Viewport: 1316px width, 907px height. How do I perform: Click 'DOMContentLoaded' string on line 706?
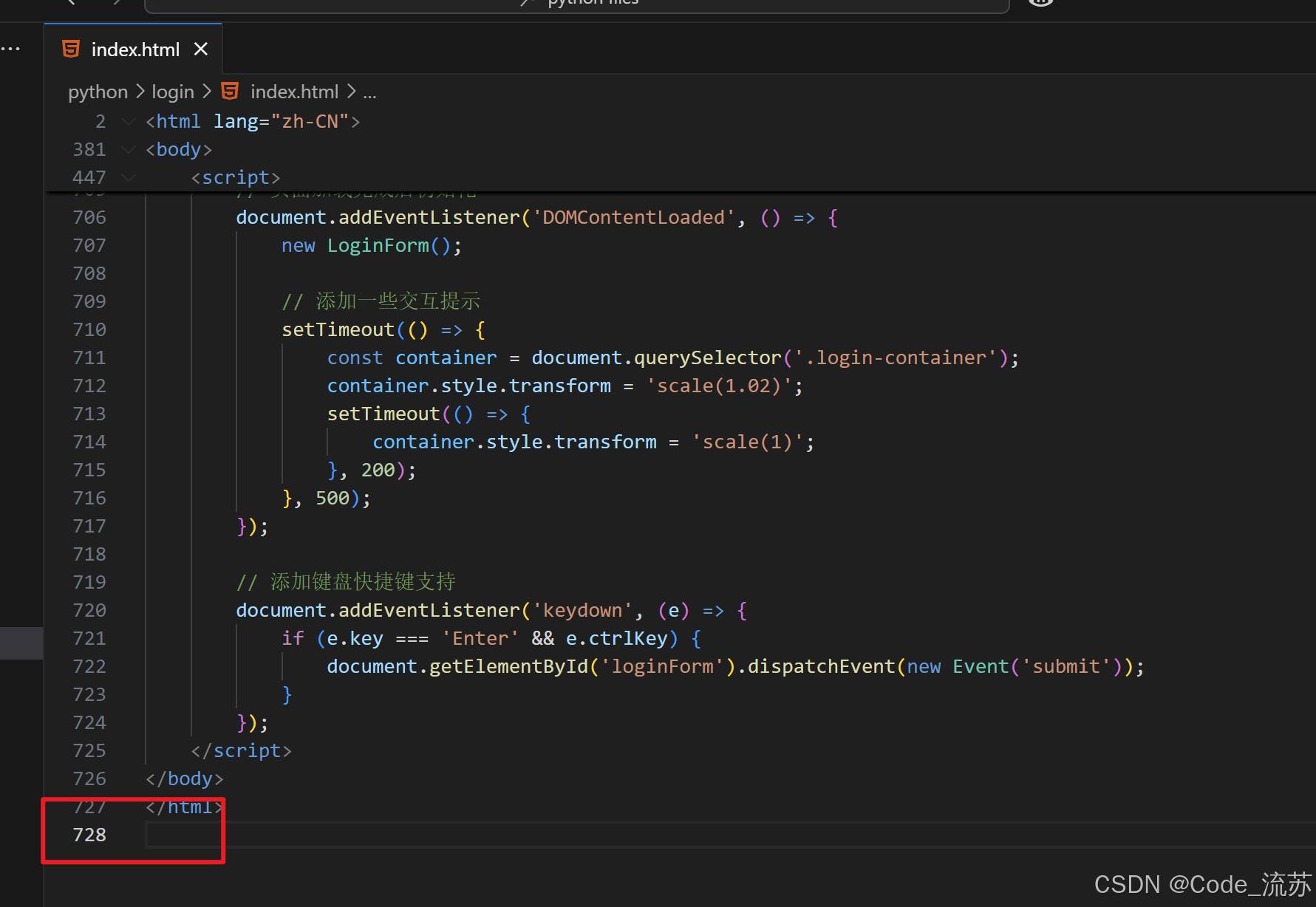tap(633, 217)
